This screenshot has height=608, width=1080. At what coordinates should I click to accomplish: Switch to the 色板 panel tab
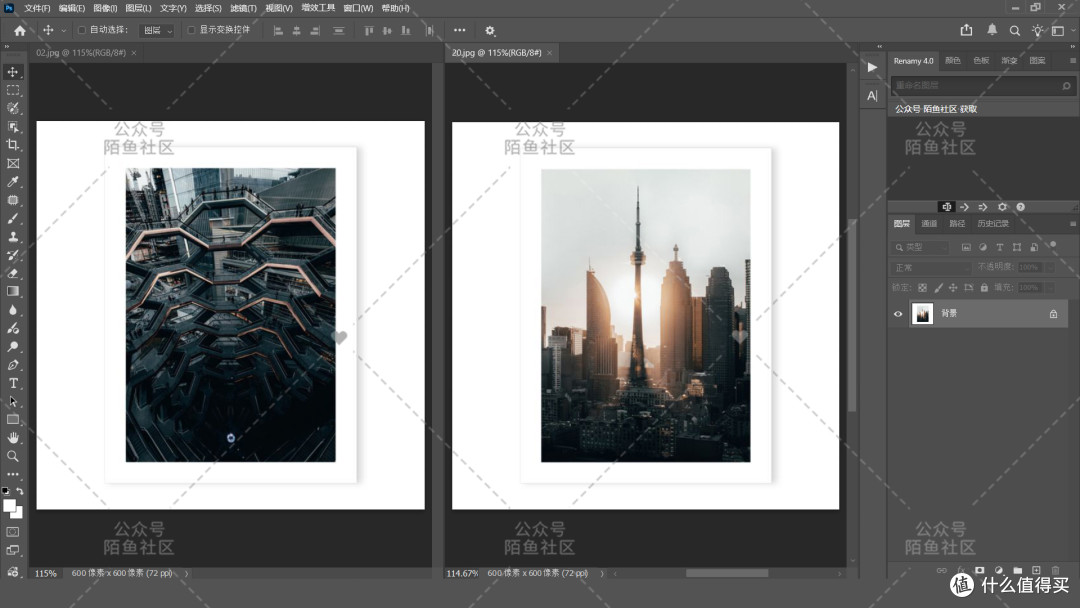[981, 61]
